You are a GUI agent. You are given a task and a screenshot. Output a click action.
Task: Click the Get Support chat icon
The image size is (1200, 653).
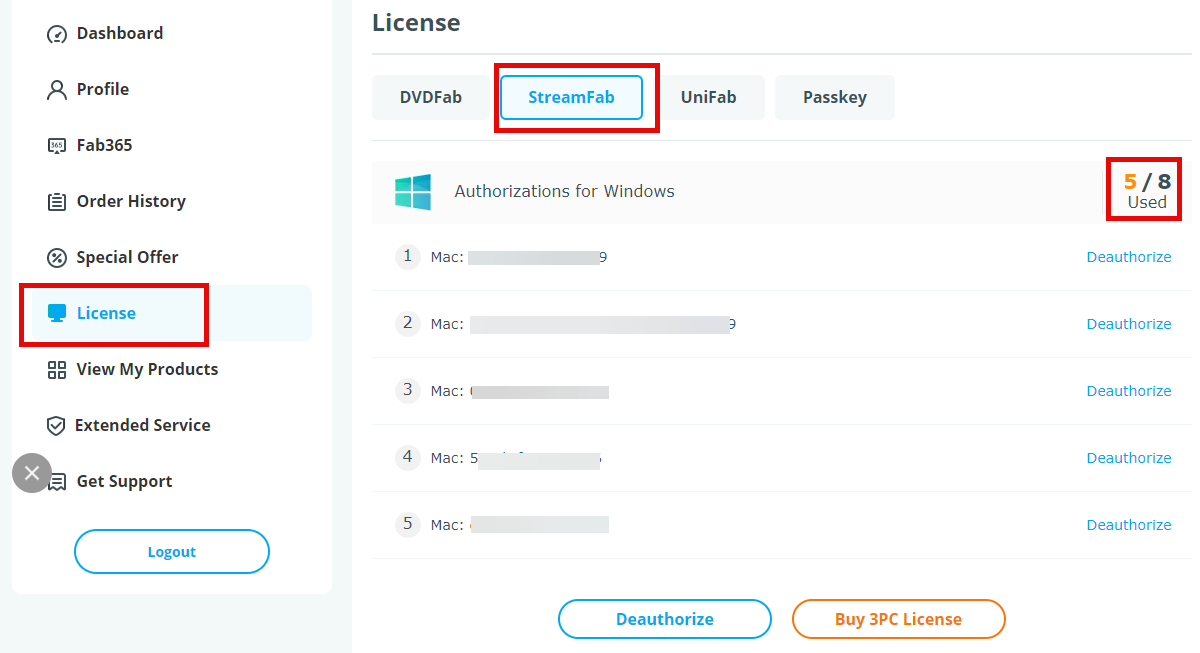[x=59, y=482]
